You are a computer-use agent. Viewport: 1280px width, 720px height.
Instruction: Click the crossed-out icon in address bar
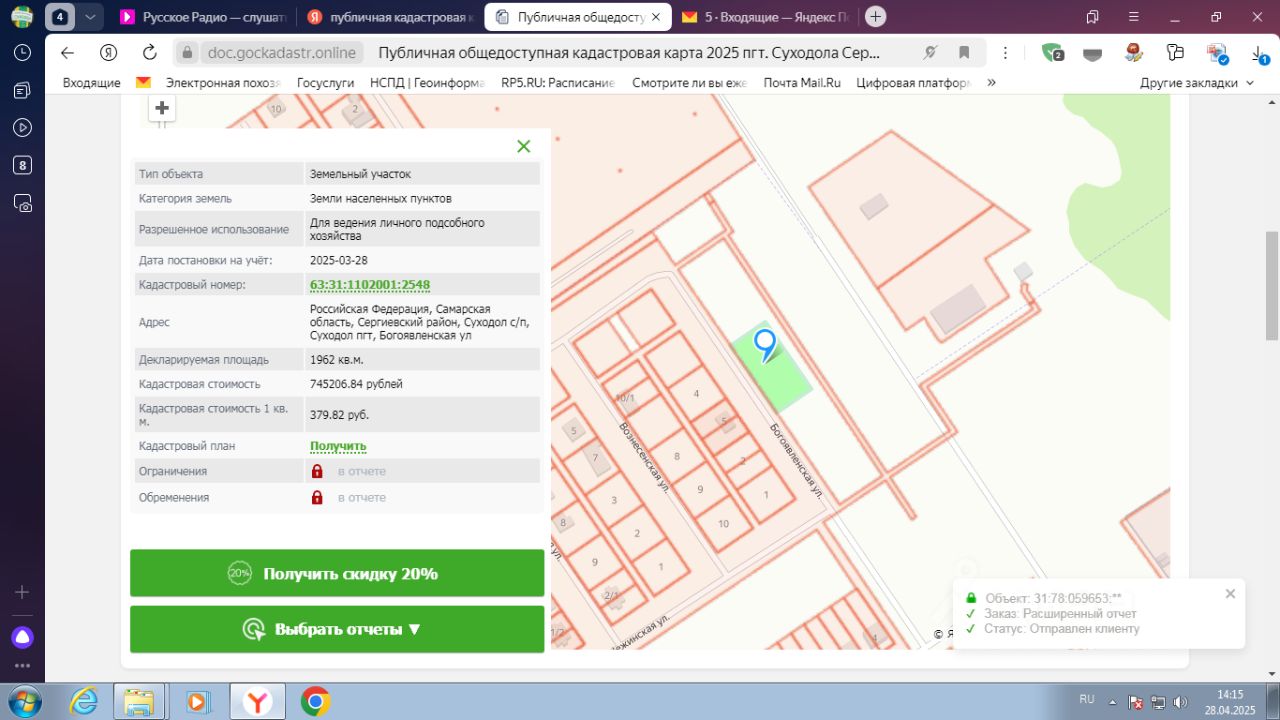[931, 53]
